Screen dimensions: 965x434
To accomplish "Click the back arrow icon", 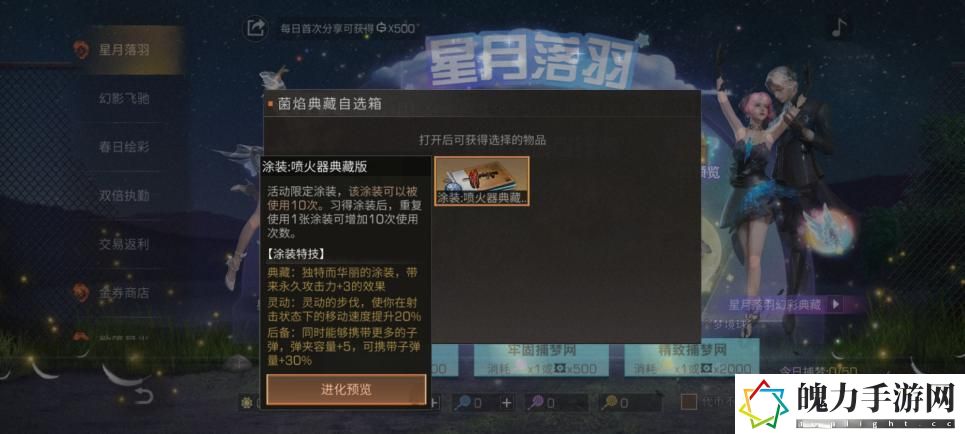I will (x=142, y=395).
